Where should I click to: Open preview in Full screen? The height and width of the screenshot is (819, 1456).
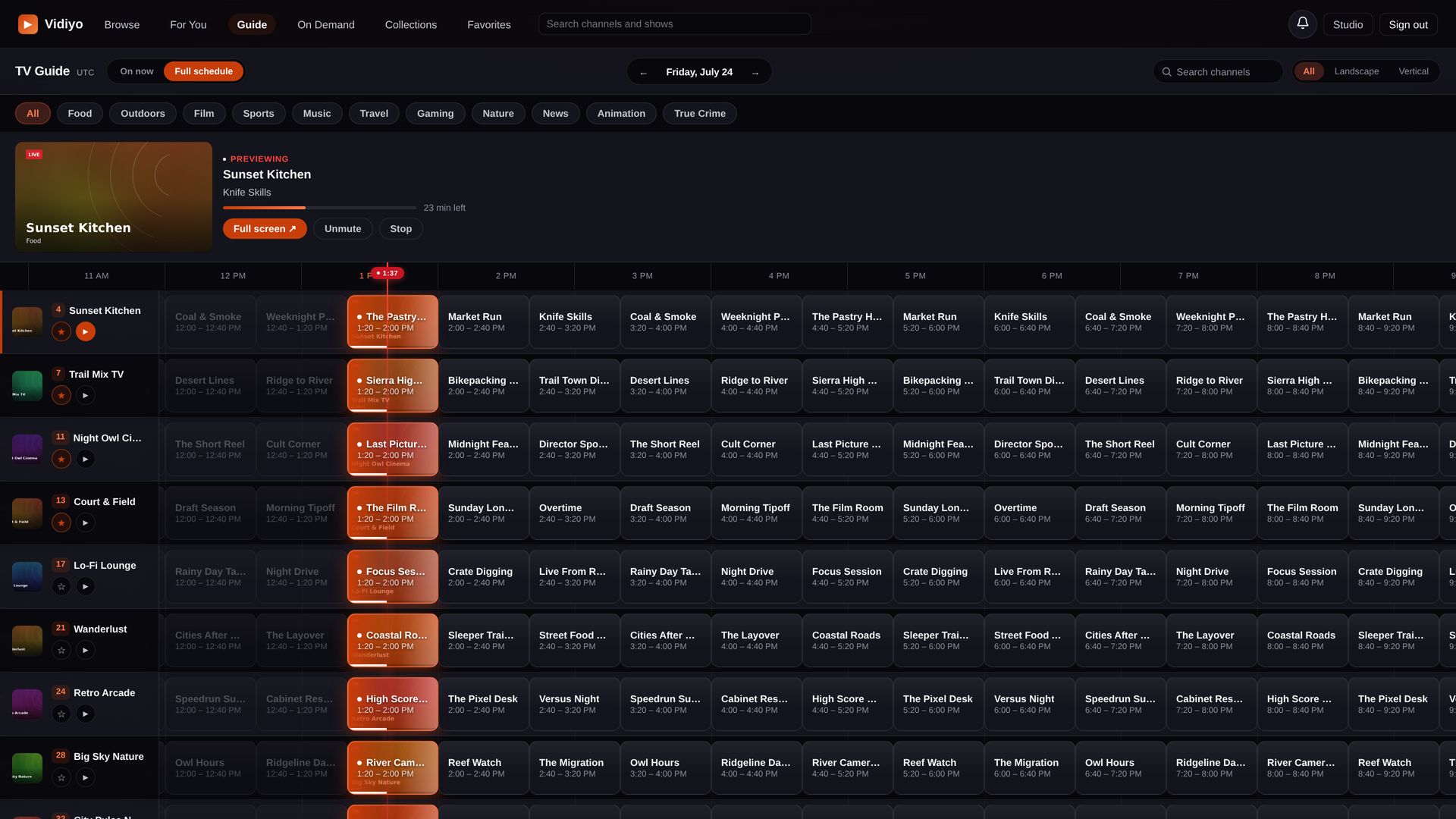[x=265, y=228]
